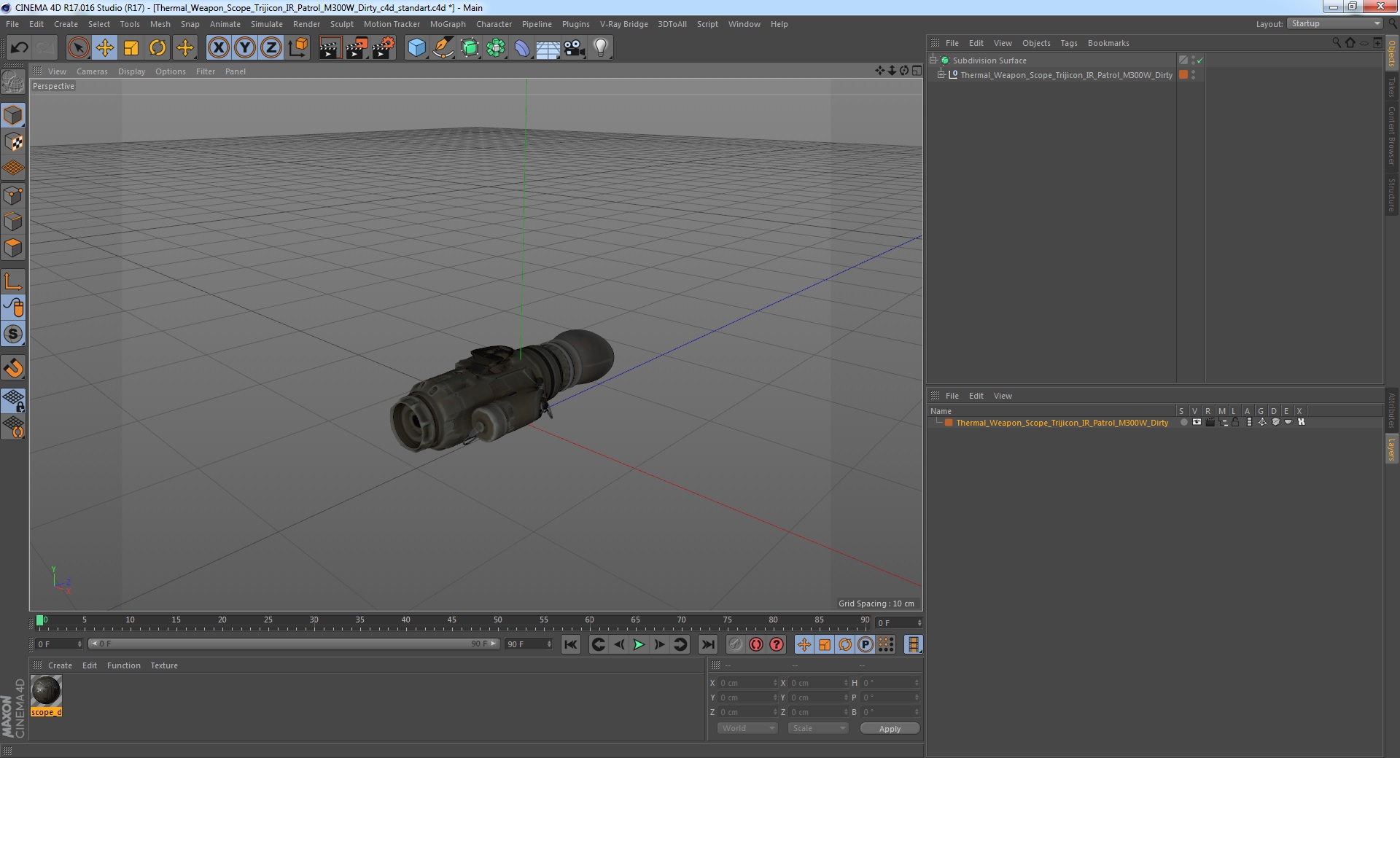Click object layer color swatch in Objects manager
Screen dimensions: 1400x844
1183,74
